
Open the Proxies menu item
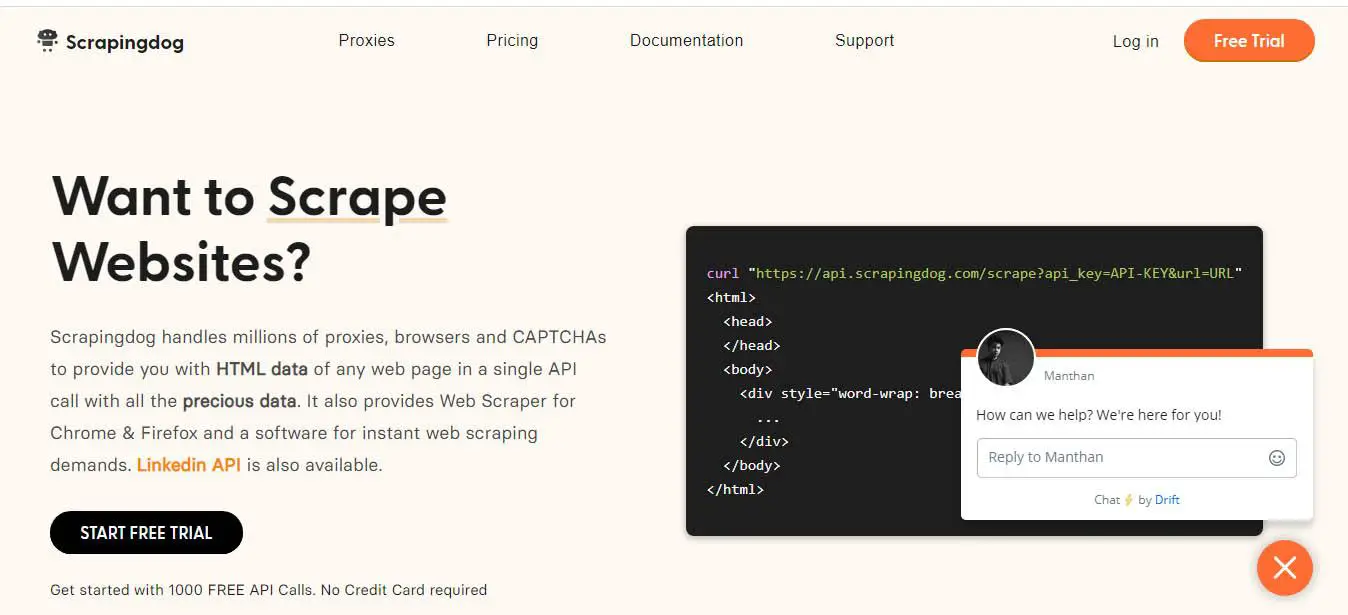click(x=366, y=41)
